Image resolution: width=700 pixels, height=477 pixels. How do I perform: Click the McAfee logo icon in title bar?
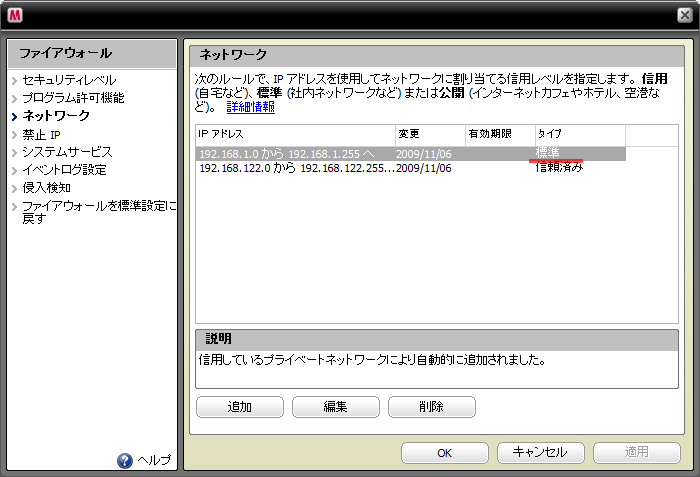[16, 14]
